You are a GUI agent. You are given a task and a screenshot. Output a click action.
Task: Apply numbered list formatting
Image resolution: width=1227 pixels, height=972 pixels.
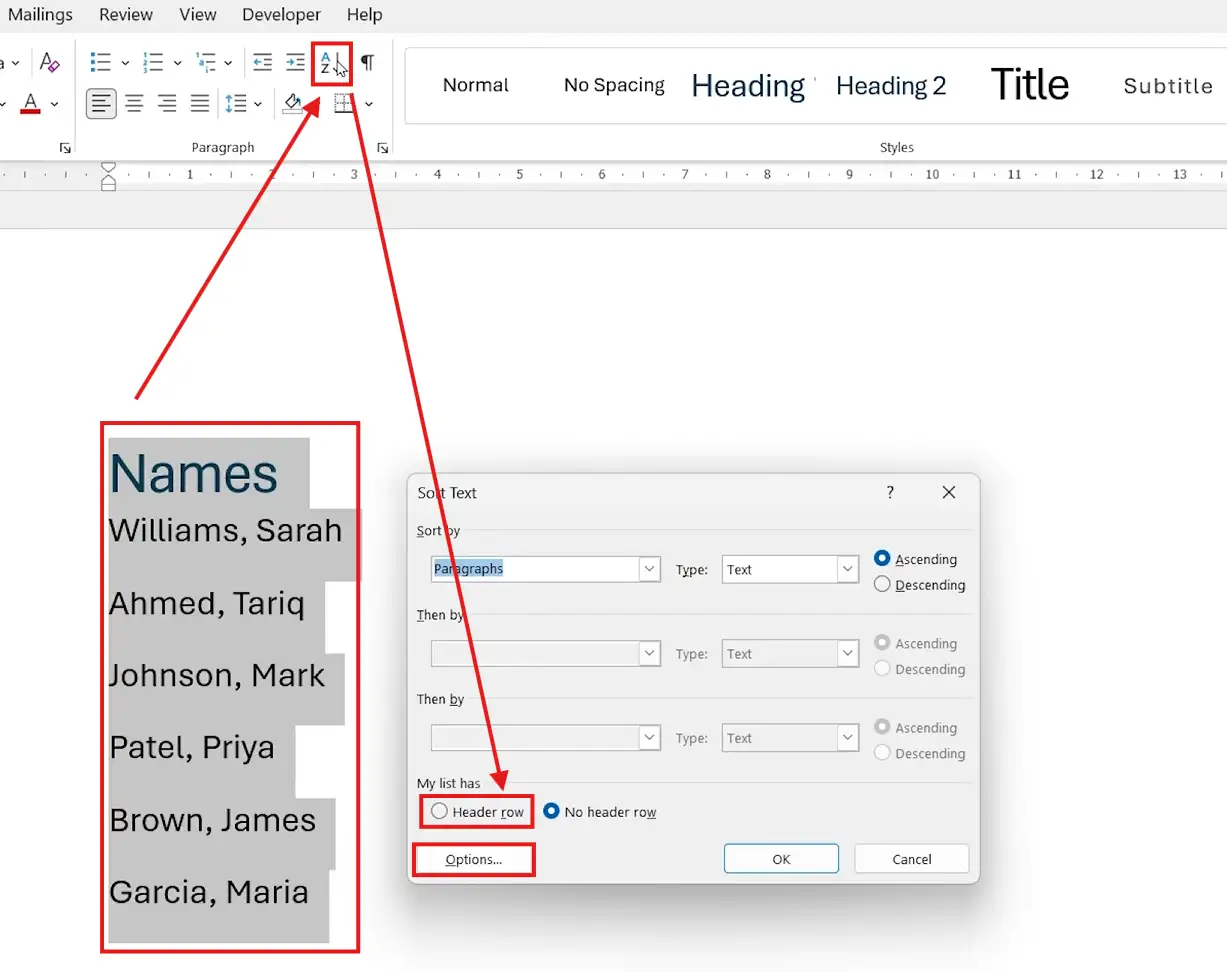point(153,62)
